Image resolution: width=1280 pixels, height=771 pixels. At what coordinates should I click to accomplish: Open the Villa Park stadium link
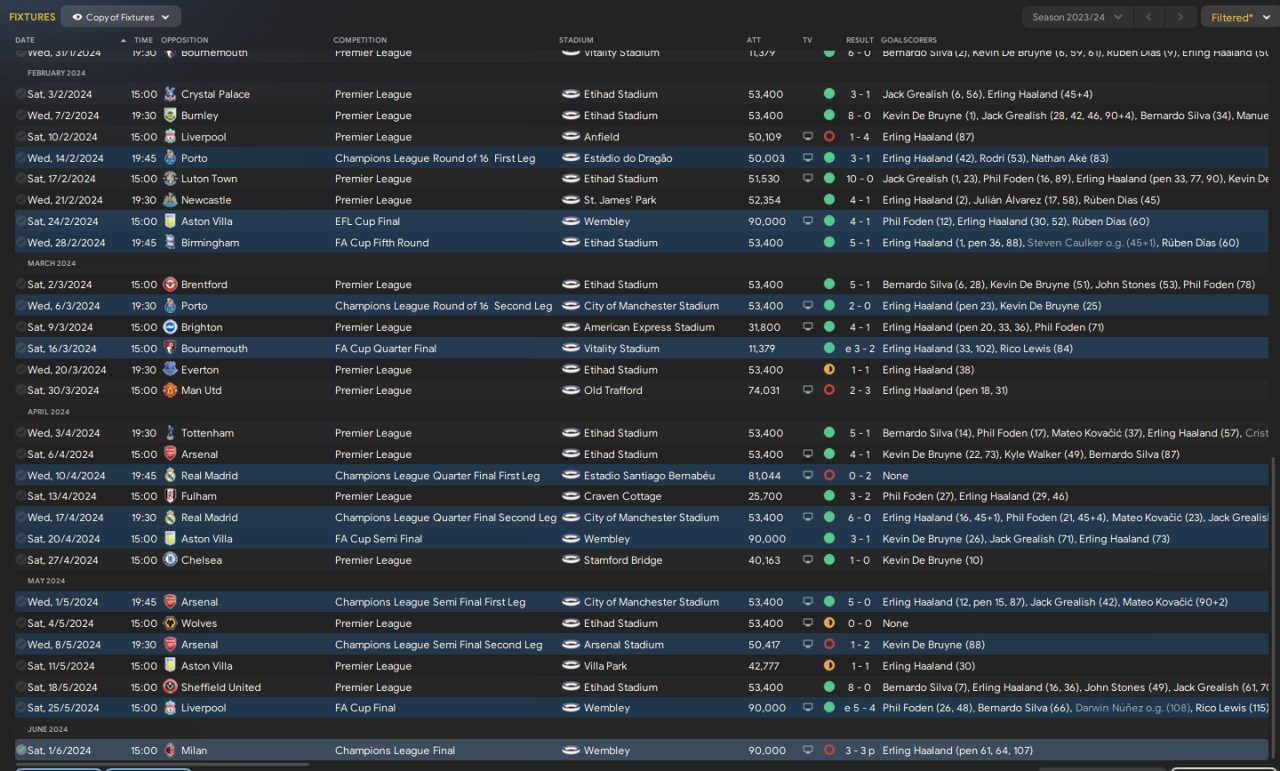(x=606, y=666)
